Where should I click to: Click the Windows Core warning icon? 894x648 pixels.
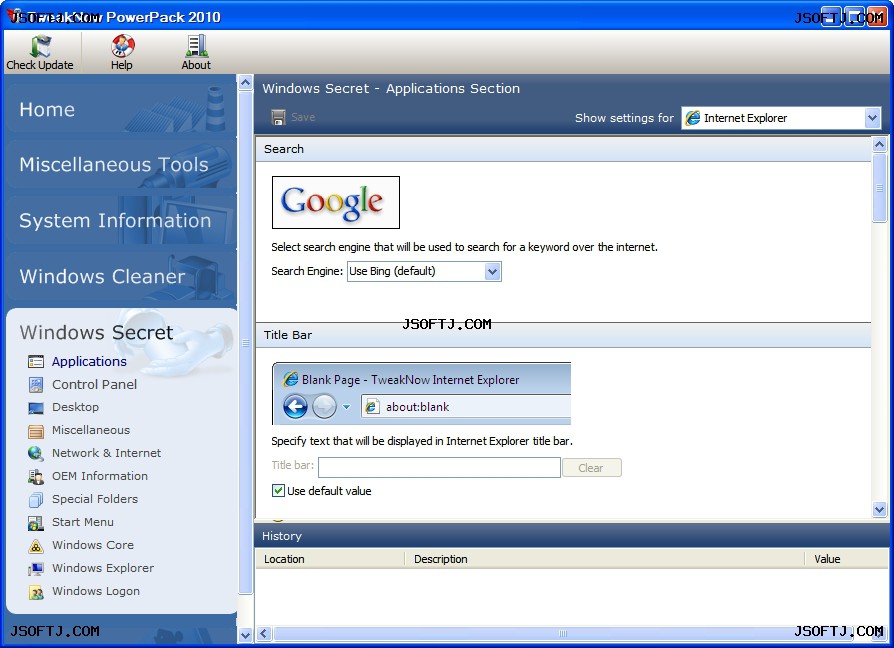point(36,546)
